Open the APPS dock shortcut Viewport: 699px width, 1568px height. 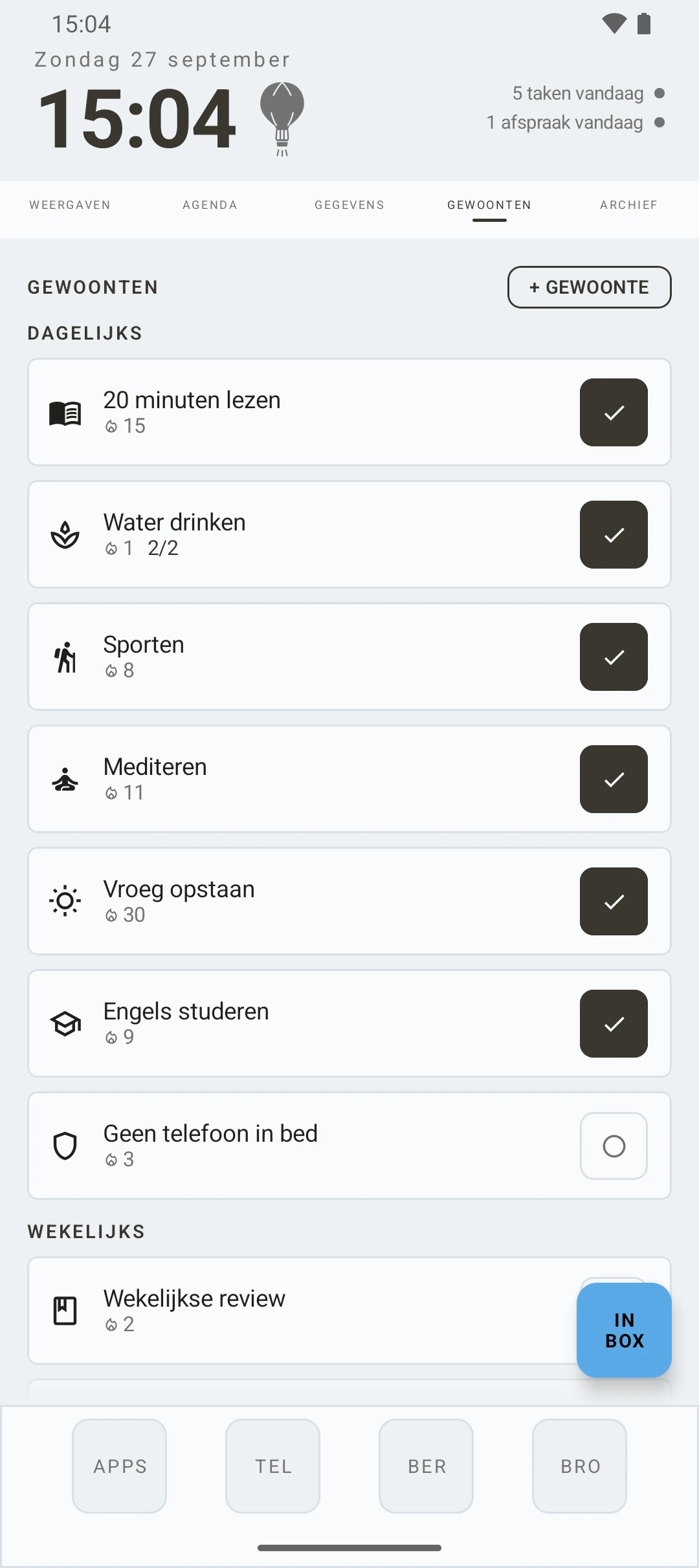tap(120, 1466)
